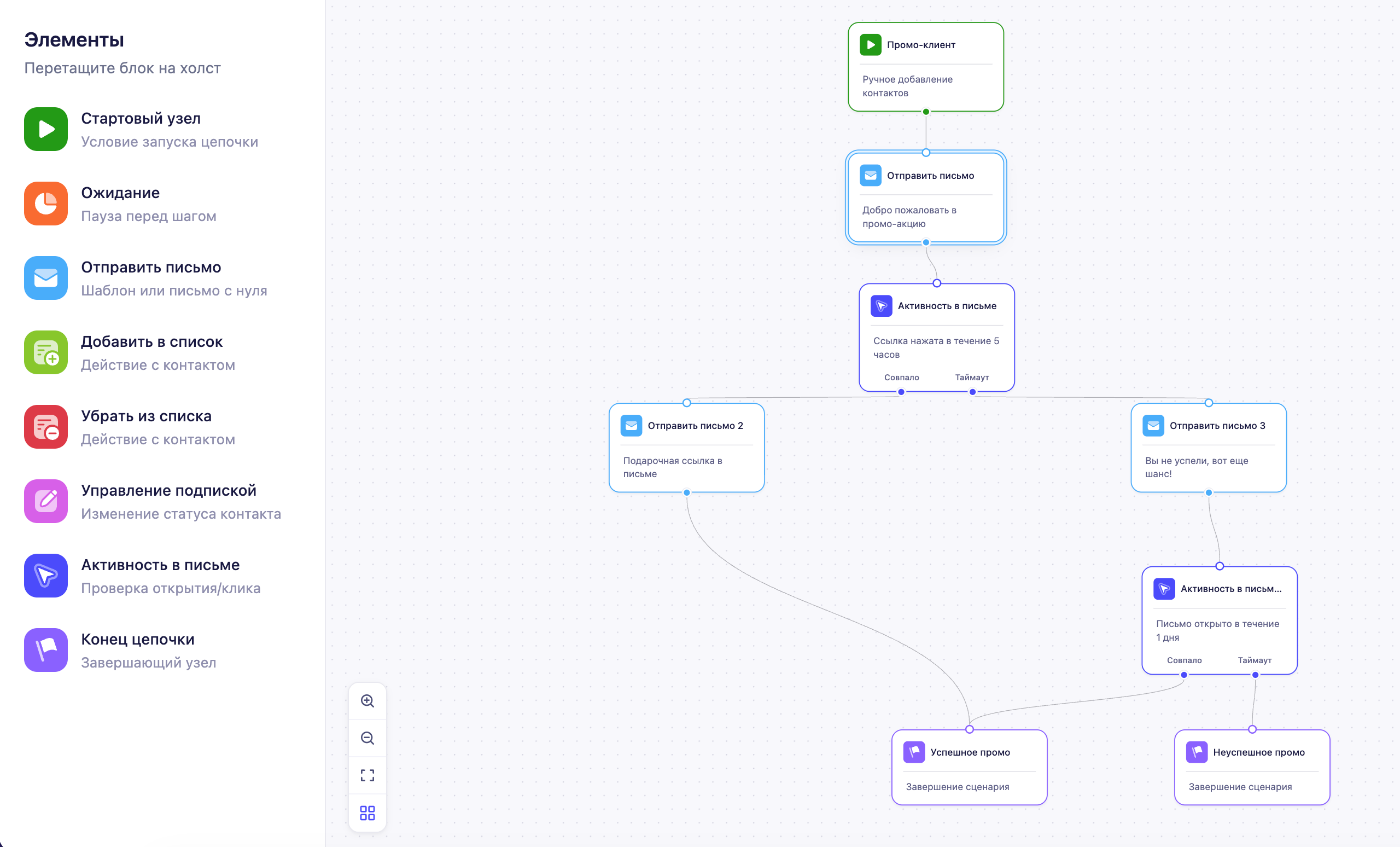Screen dimensions: 1400x847
Task: Click the Активность в письме sidebar icon
Action: coord(46,576)
